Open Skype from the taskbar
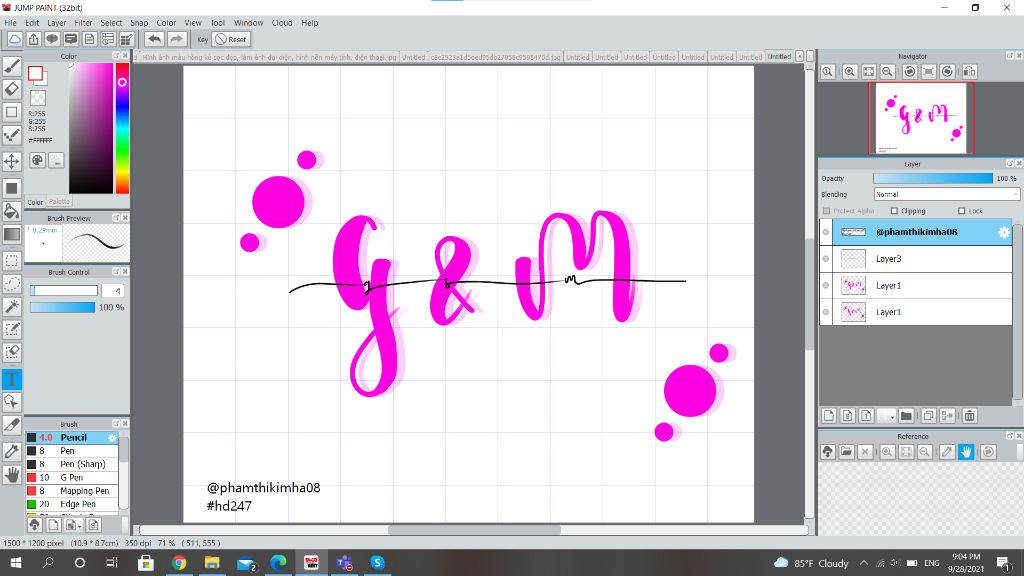Viewport: 1024px width, 576px height. pyautogui.click(x=377, y=562)
